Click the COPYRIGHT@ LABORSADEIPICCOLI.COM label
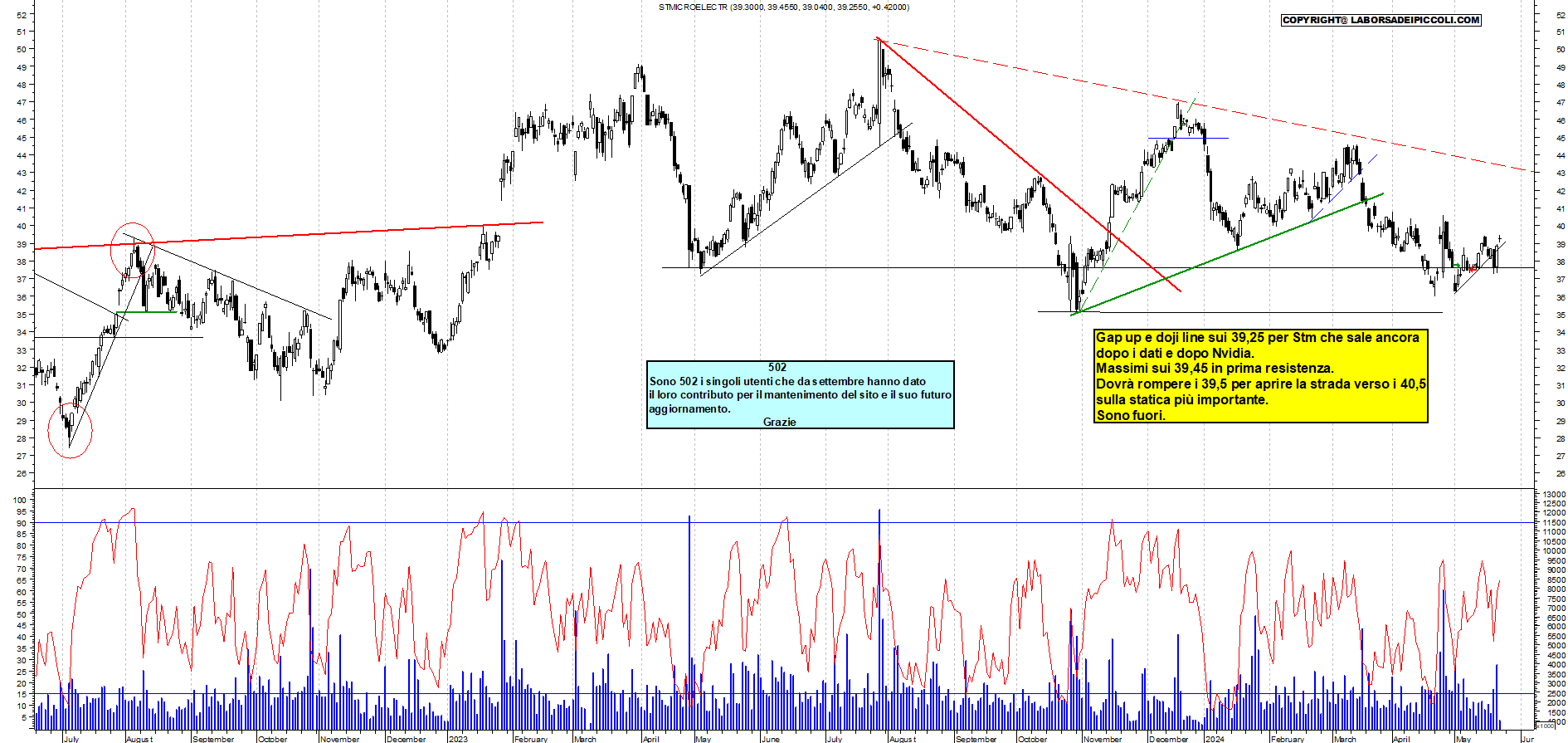The image size is (1568, 743). 1381,20
